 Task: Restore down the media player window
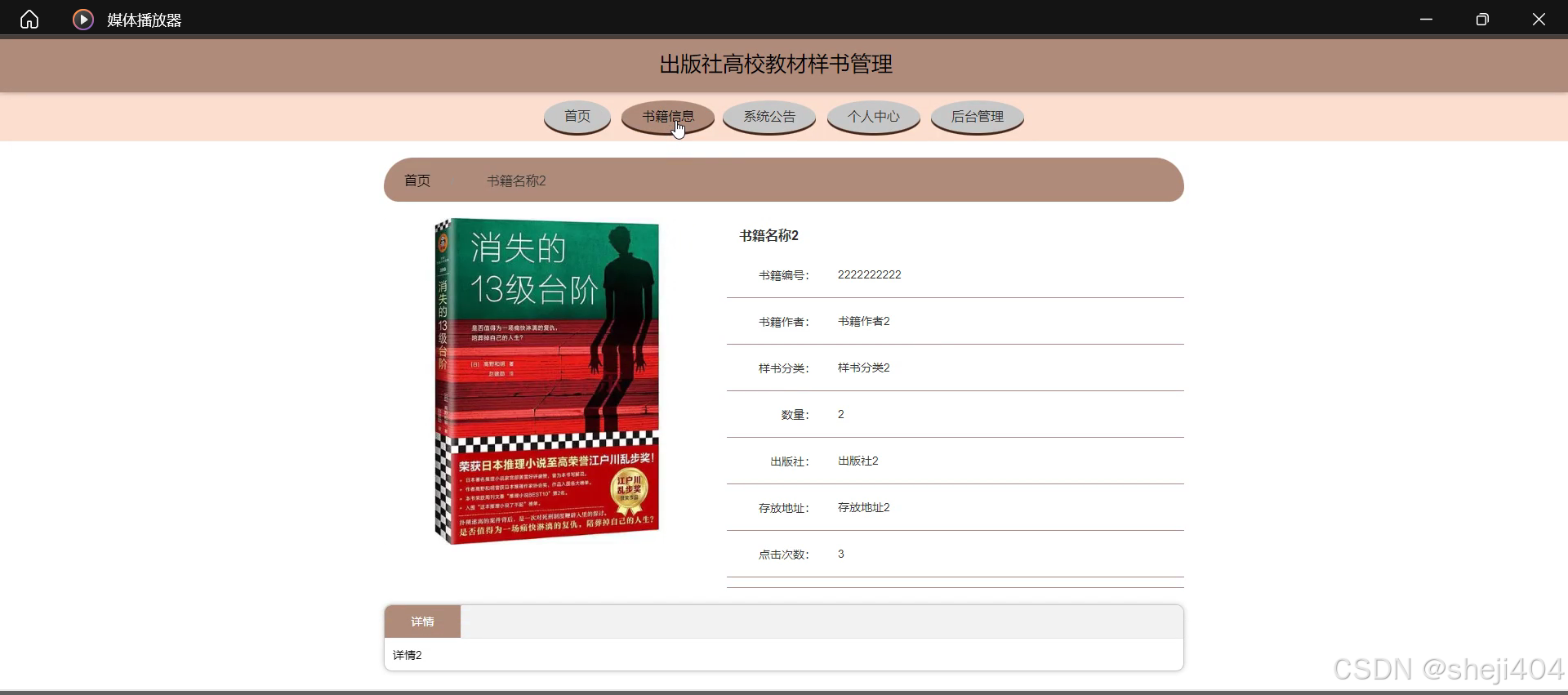coord(1482,19)
